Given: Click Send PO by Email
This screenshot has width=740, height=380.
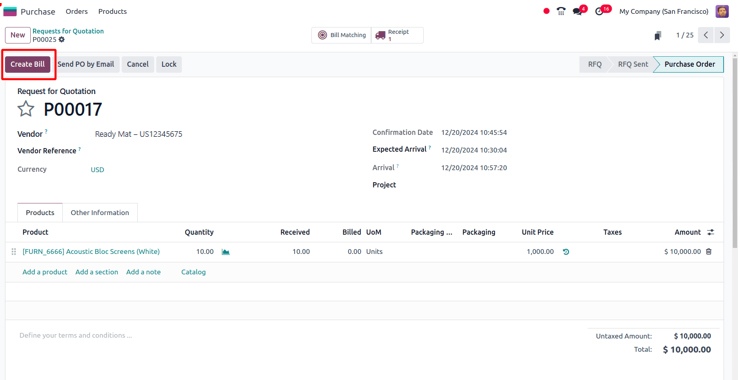Looking at the screenshot, I should pos(86,65).
